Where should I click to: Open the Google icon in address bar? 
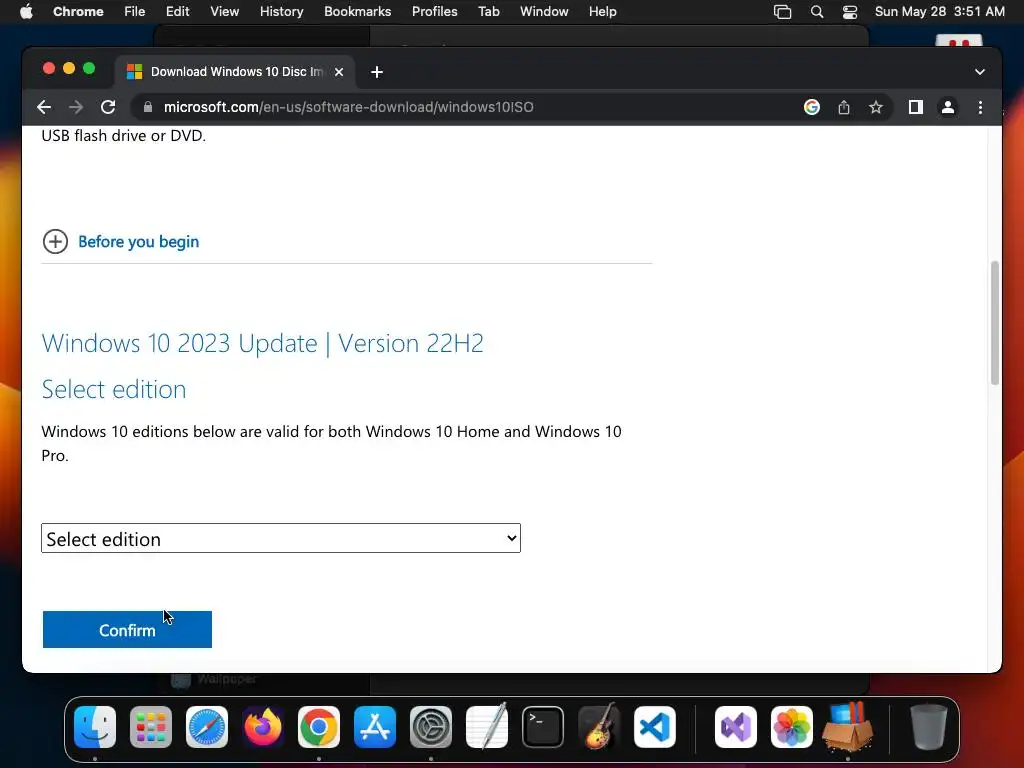812,107
